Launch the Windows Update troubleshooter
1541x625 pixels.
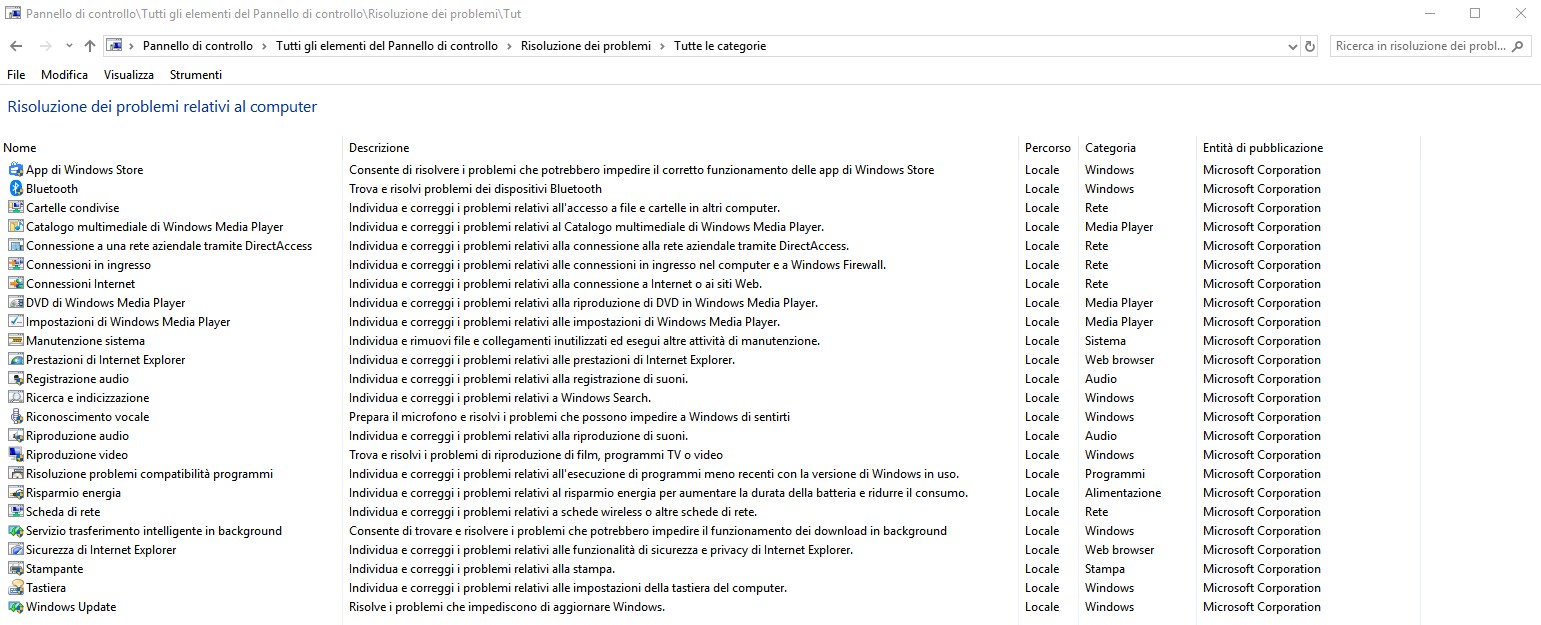[71, 607]
